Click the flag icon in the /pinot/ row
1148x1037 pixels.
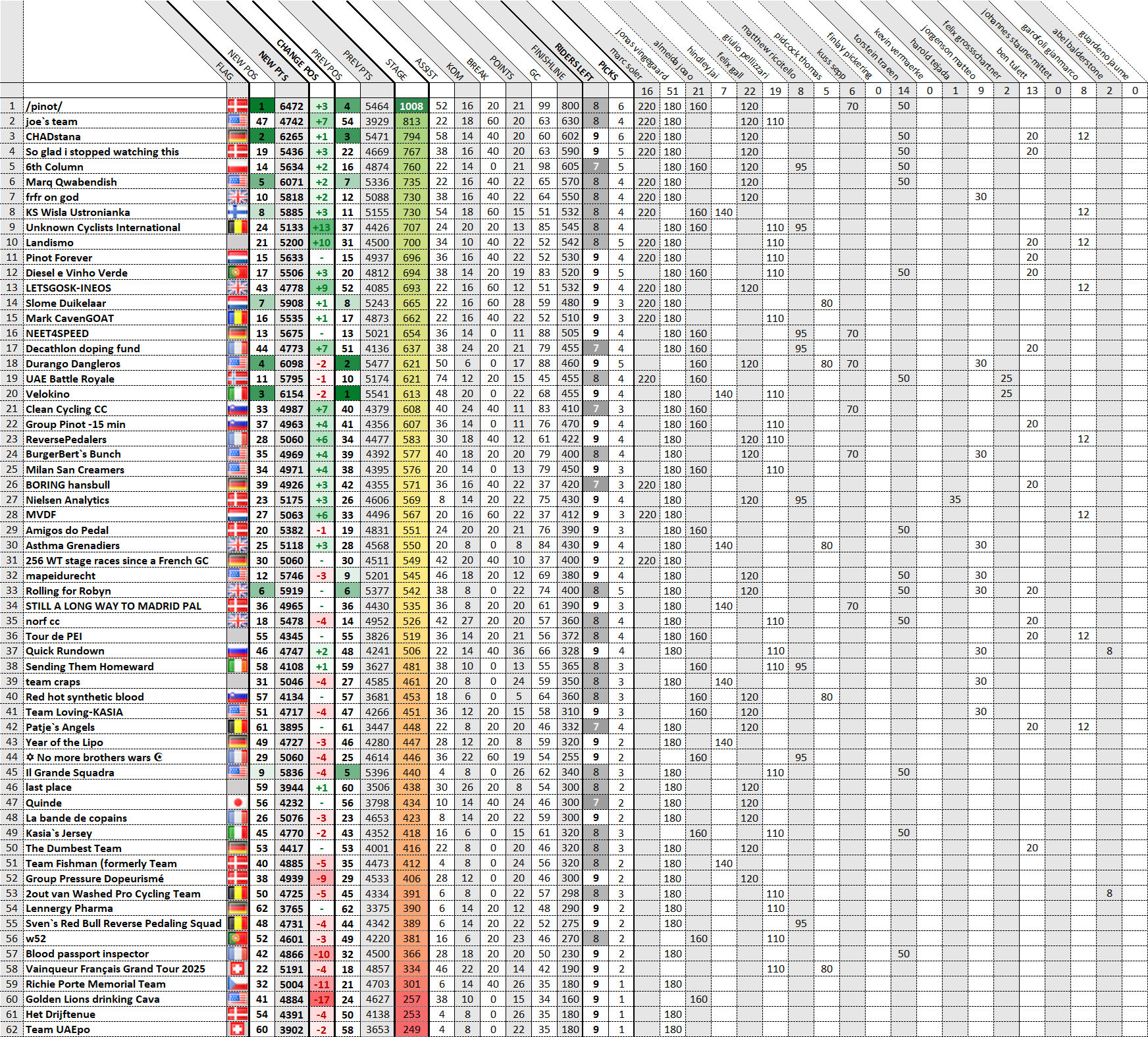[x=238, y=106]
